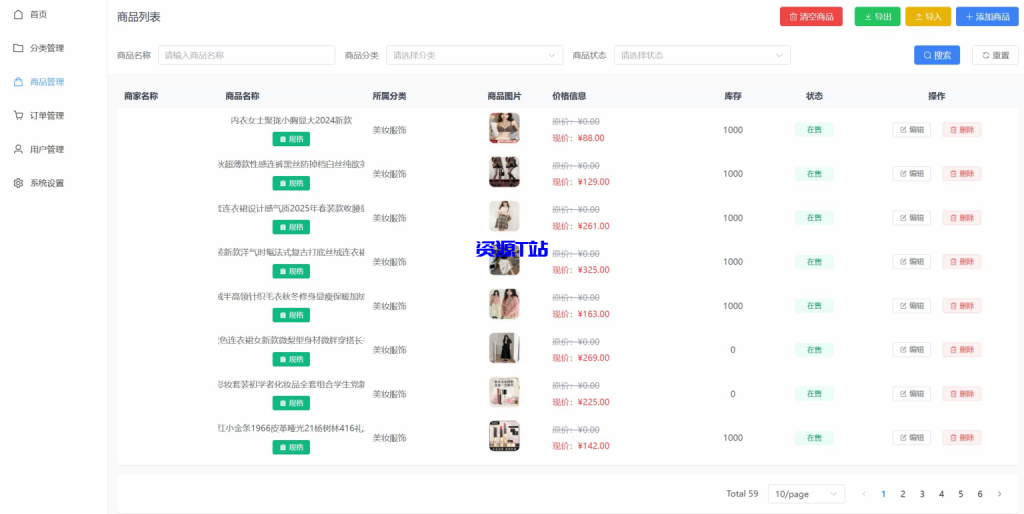Open the ¥88.00 product thumbnail image
The width and height of the screenshot is (1024, 514).
coord(504,128)
